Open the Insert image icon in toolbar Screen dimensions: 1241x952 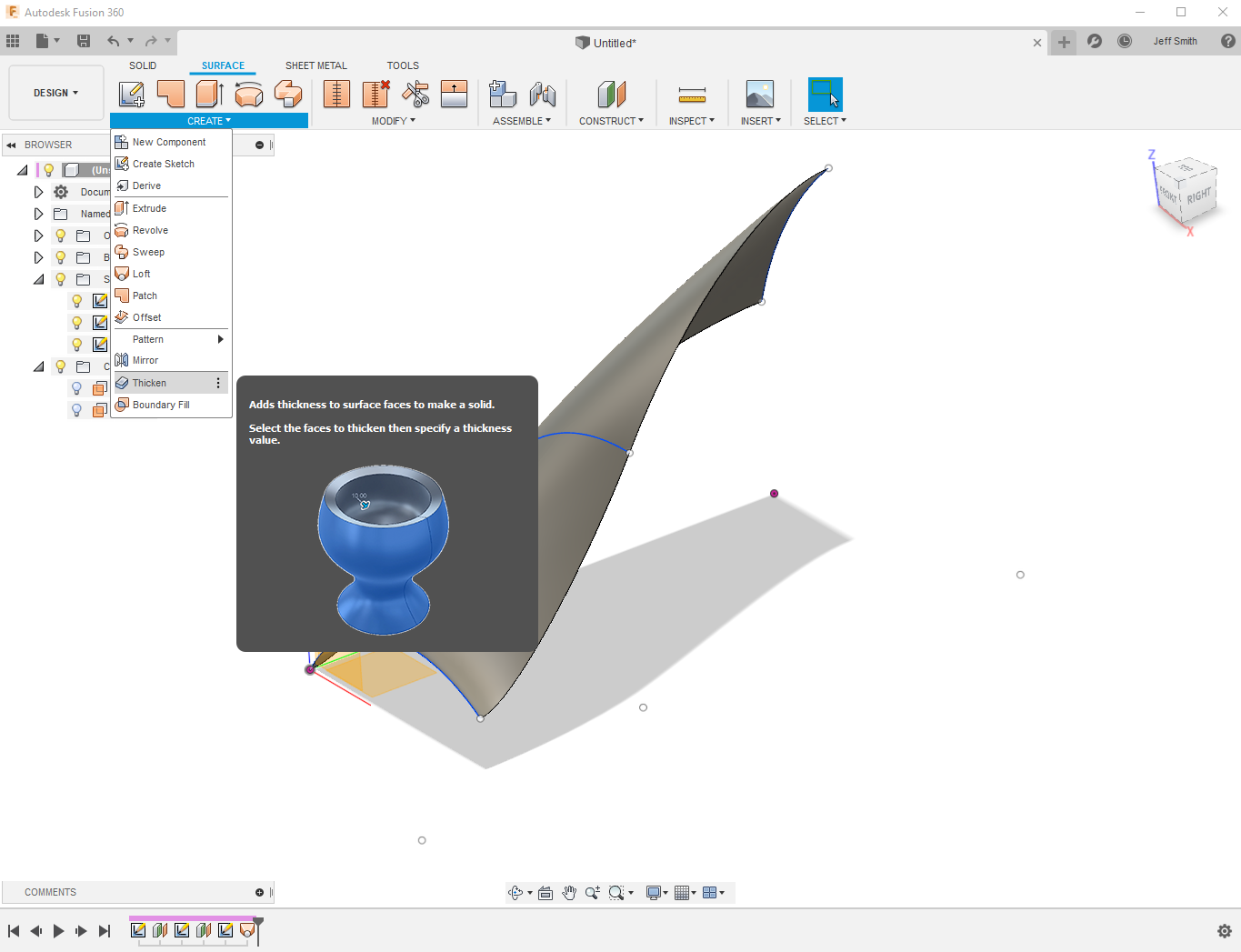(759, 94)
